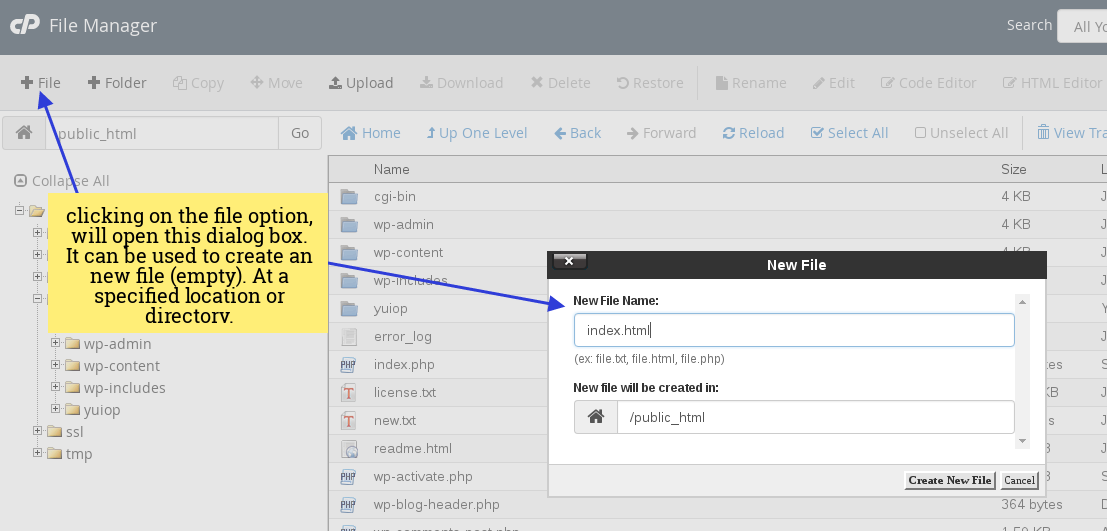Sort the file list by the Name column
This screenshot has height=531, width=1107.
point(392,169)
